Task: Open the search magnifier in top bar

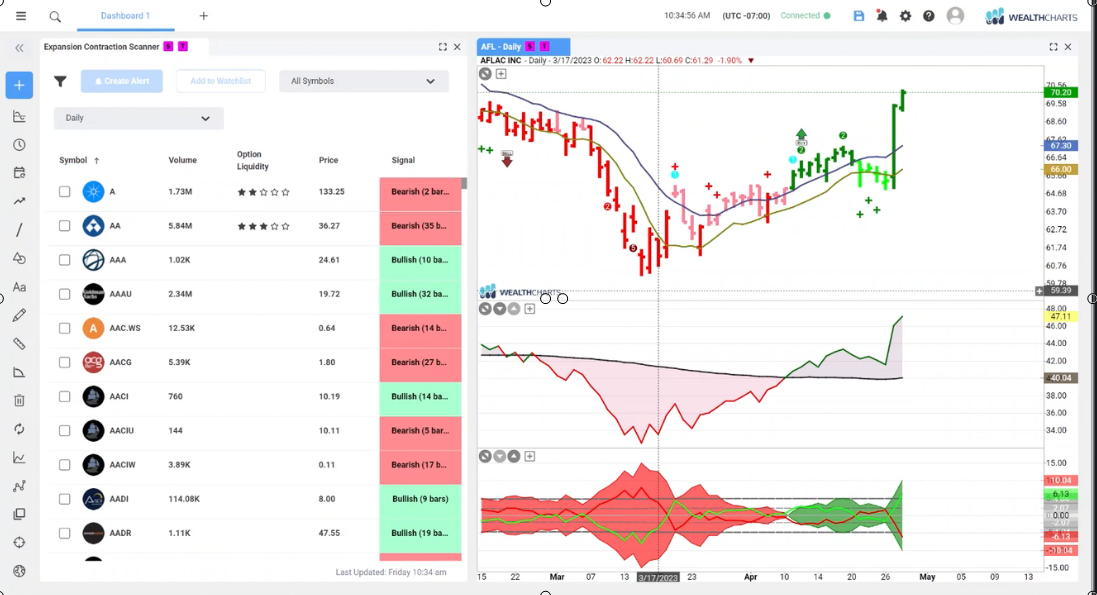Action: click(x=55, y=16)
